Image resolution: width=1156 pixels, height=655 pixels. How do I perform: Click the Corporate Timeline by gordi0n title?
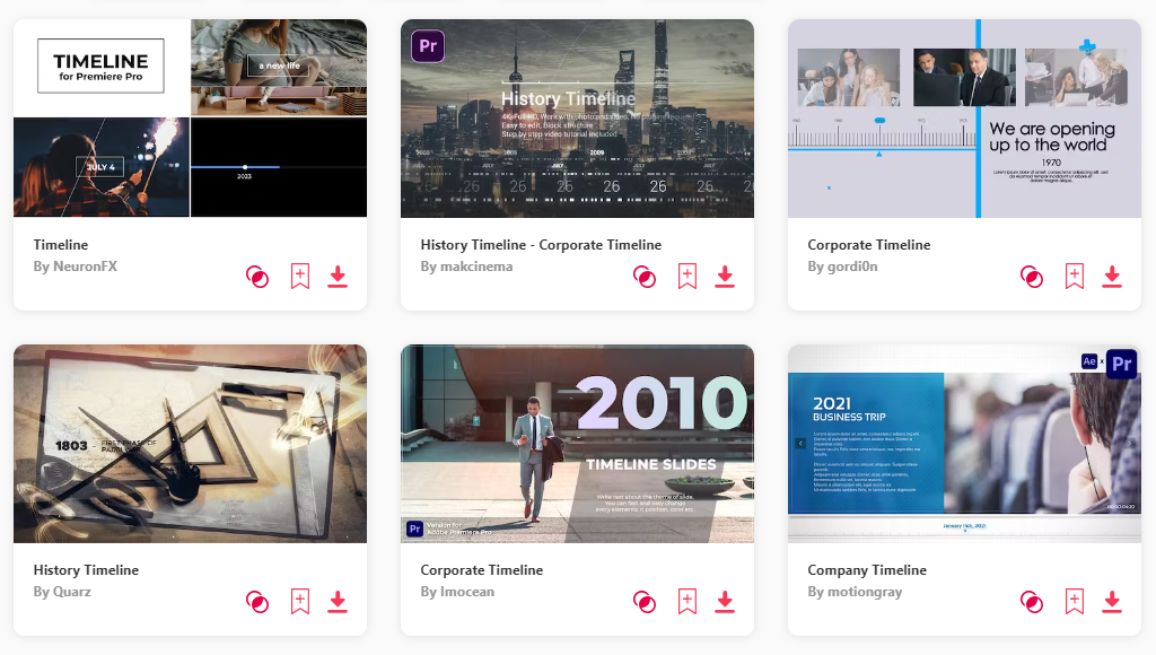point(869,244)
